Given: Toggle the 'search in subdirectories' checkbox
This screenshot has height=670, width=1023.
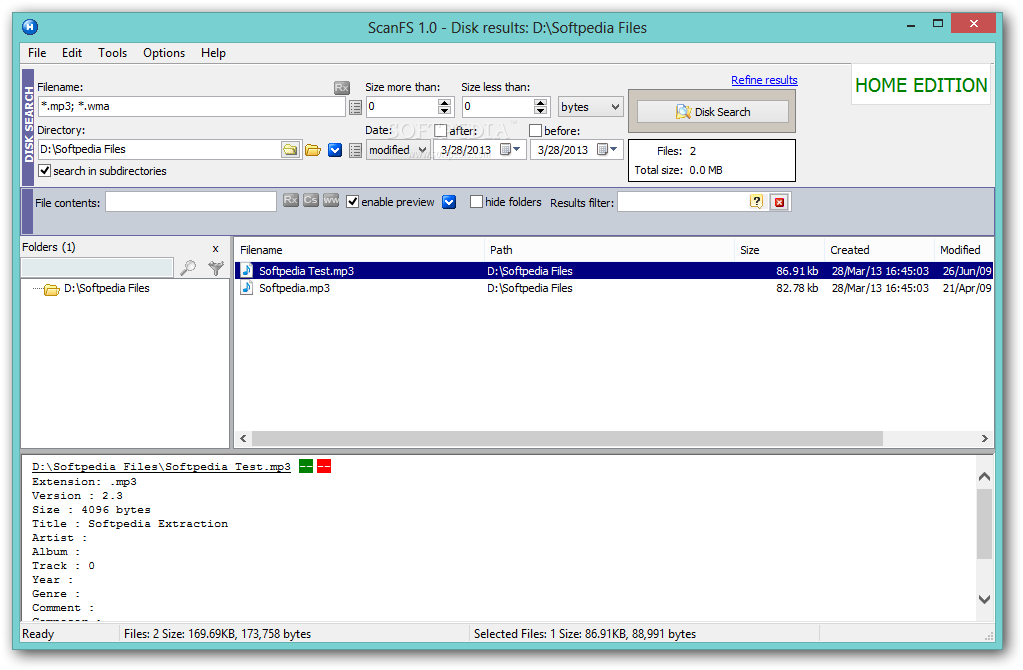Looking at the screenshot, I should (44, 170).
